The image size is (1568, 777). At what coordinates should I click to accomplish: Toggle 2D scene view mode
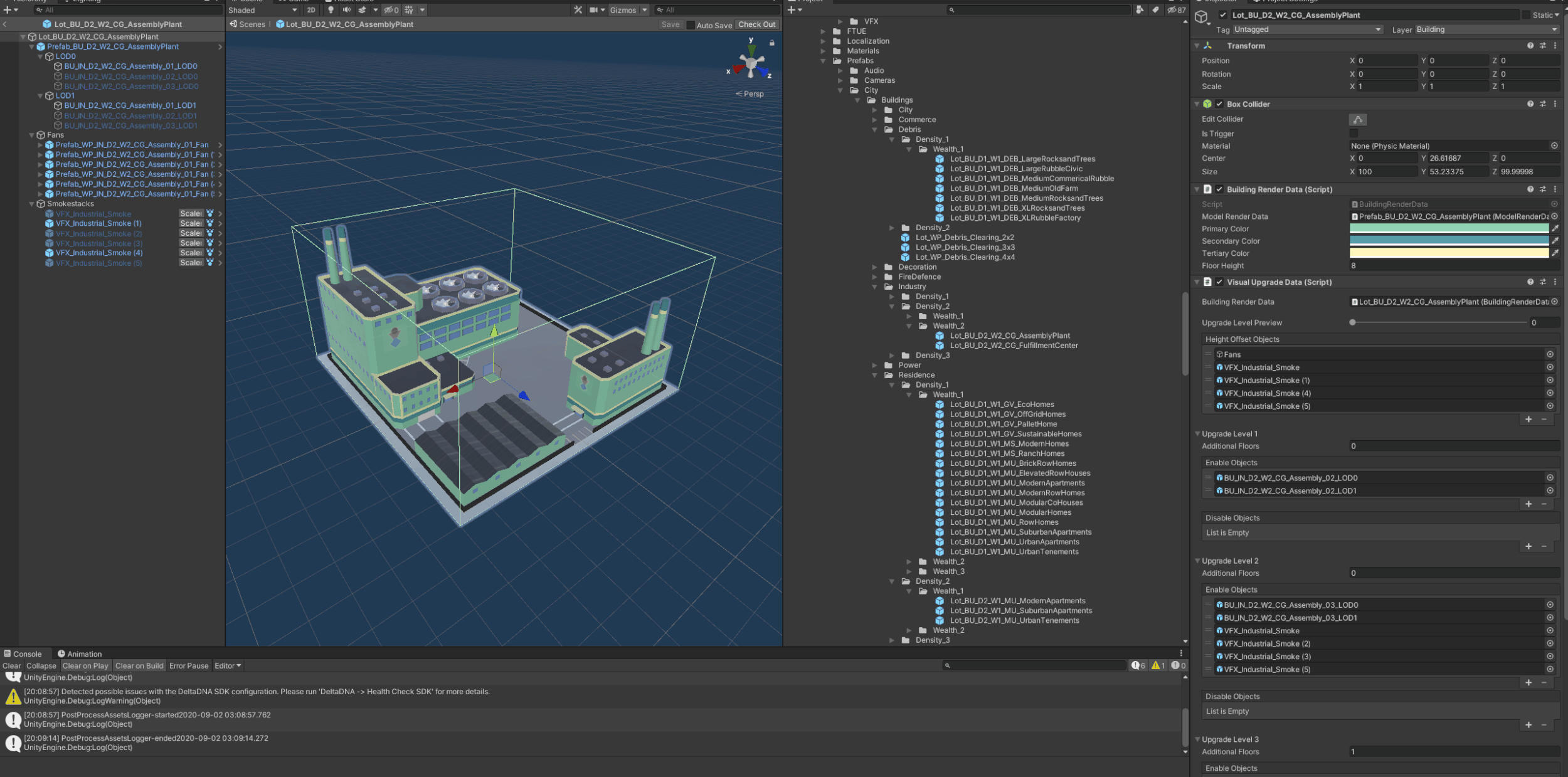point(311,10)
